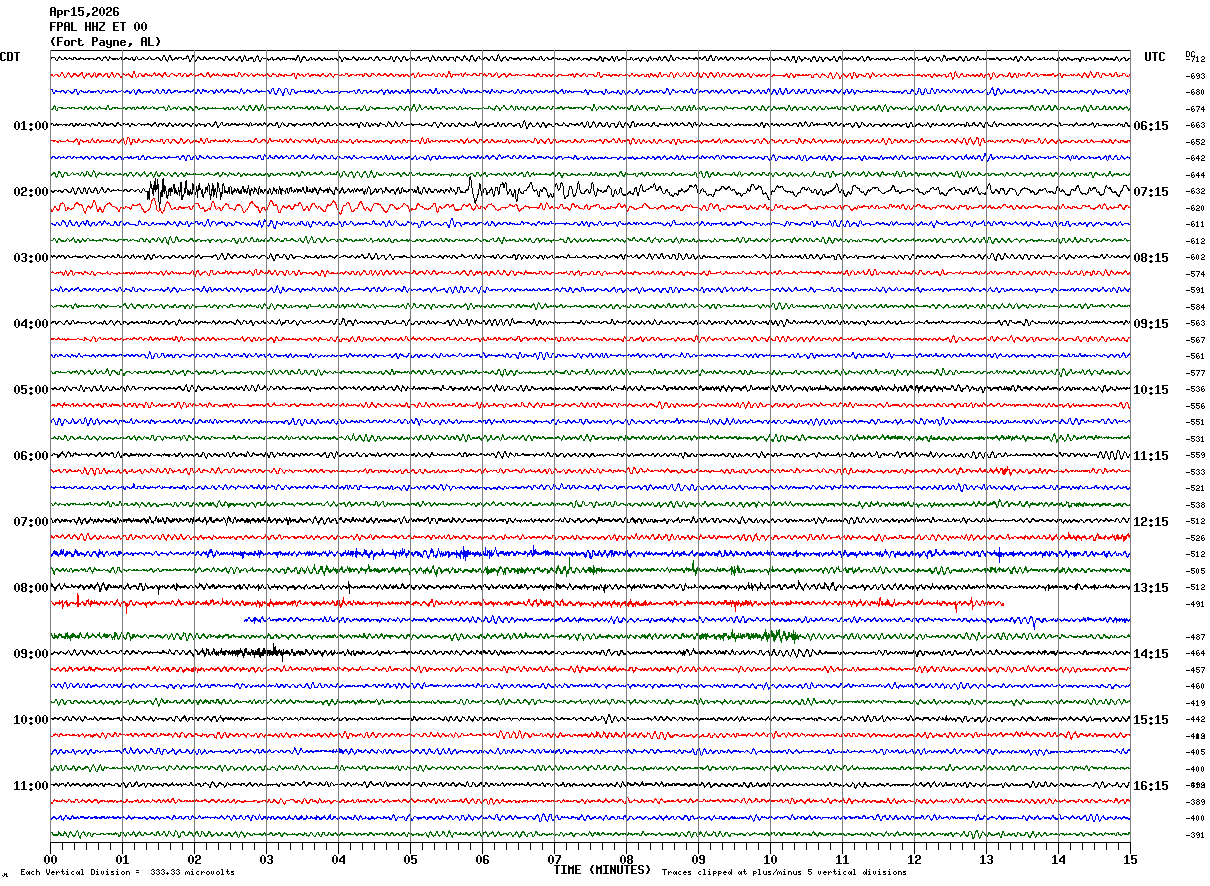Click the DC offset value -663

(x=1195, y=126)
